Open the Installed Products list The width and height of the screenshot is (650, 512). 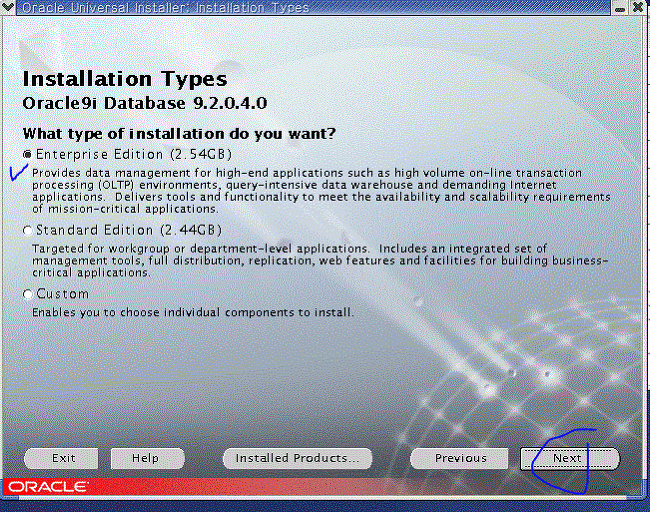(x=297, y=459)
